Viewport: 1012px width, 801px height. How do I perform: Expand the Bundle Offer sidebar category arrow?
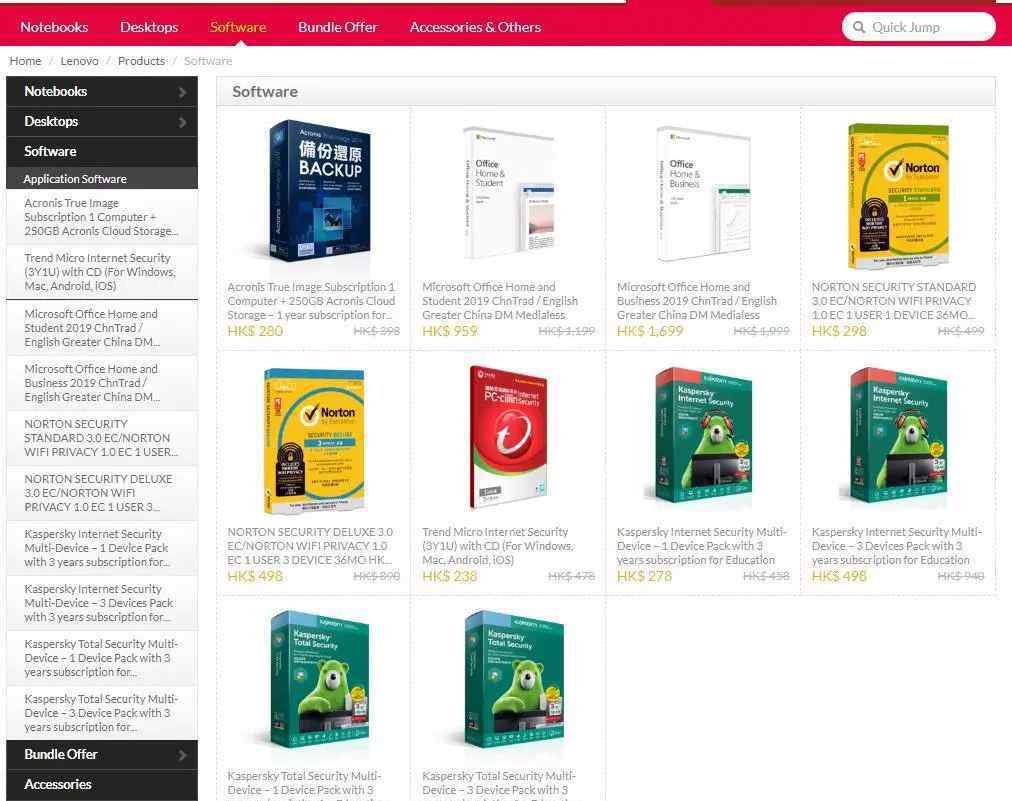coord(183,755)
